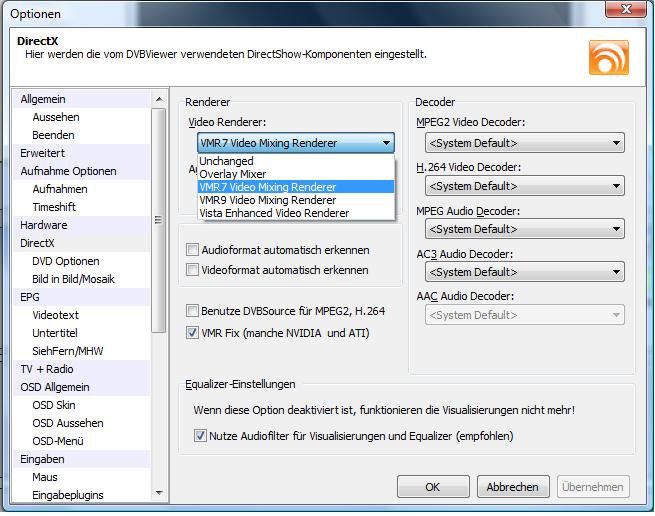Disable Nutze Audiofilter für Visualisierungen checkbox
Screen dimensions: 655x516
pyautogui.click(x=201, y=436)
